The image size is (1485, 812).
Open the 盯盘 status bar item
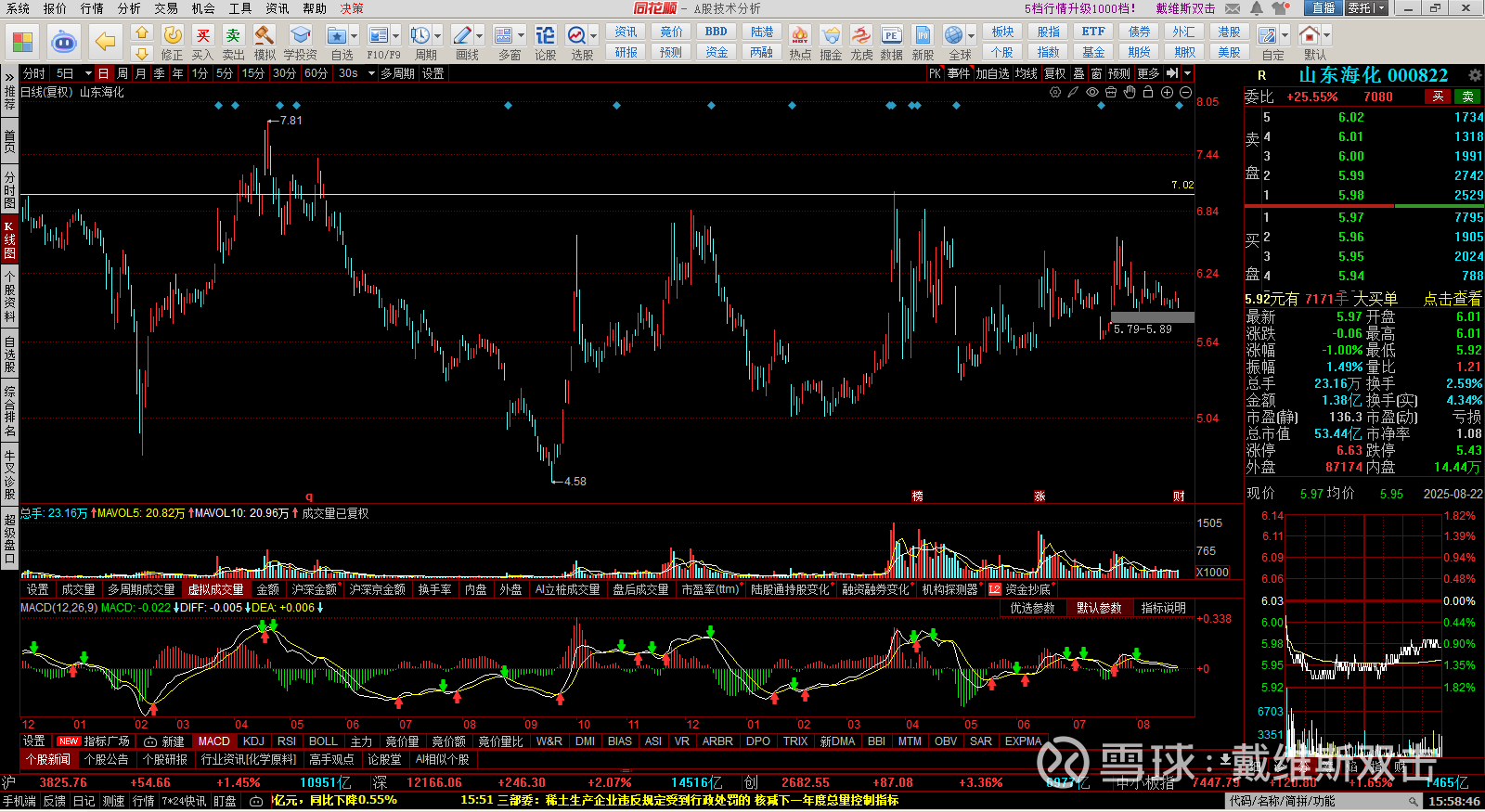225,801
